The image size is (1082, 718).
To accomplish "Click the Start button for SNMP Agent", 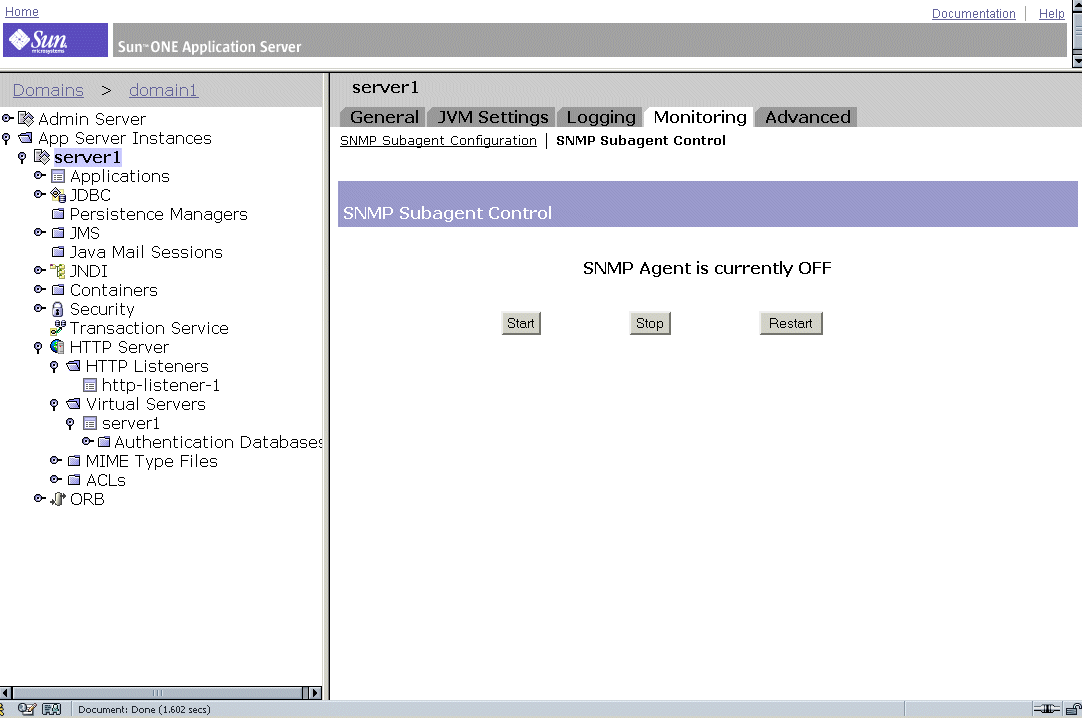I will tap(520, 323).
